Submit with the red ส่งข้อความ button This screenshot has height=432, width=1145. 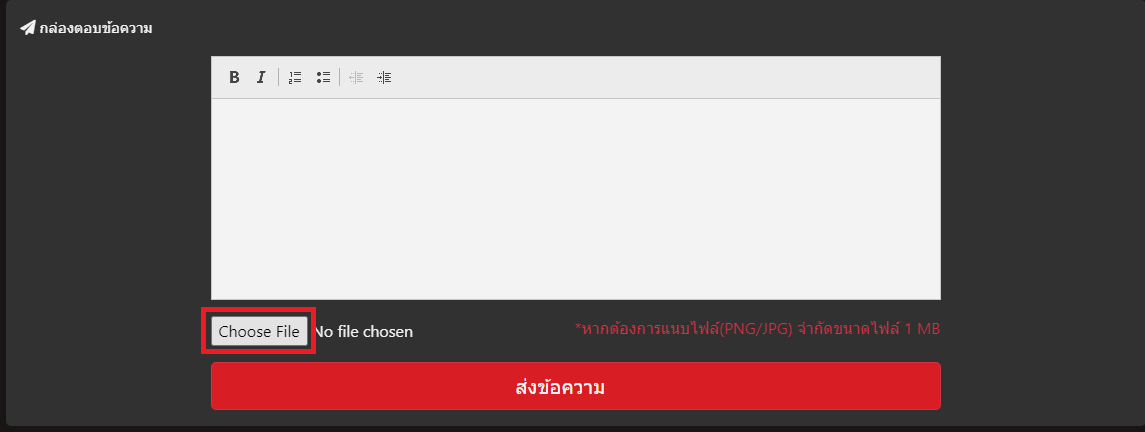[575, 386]
